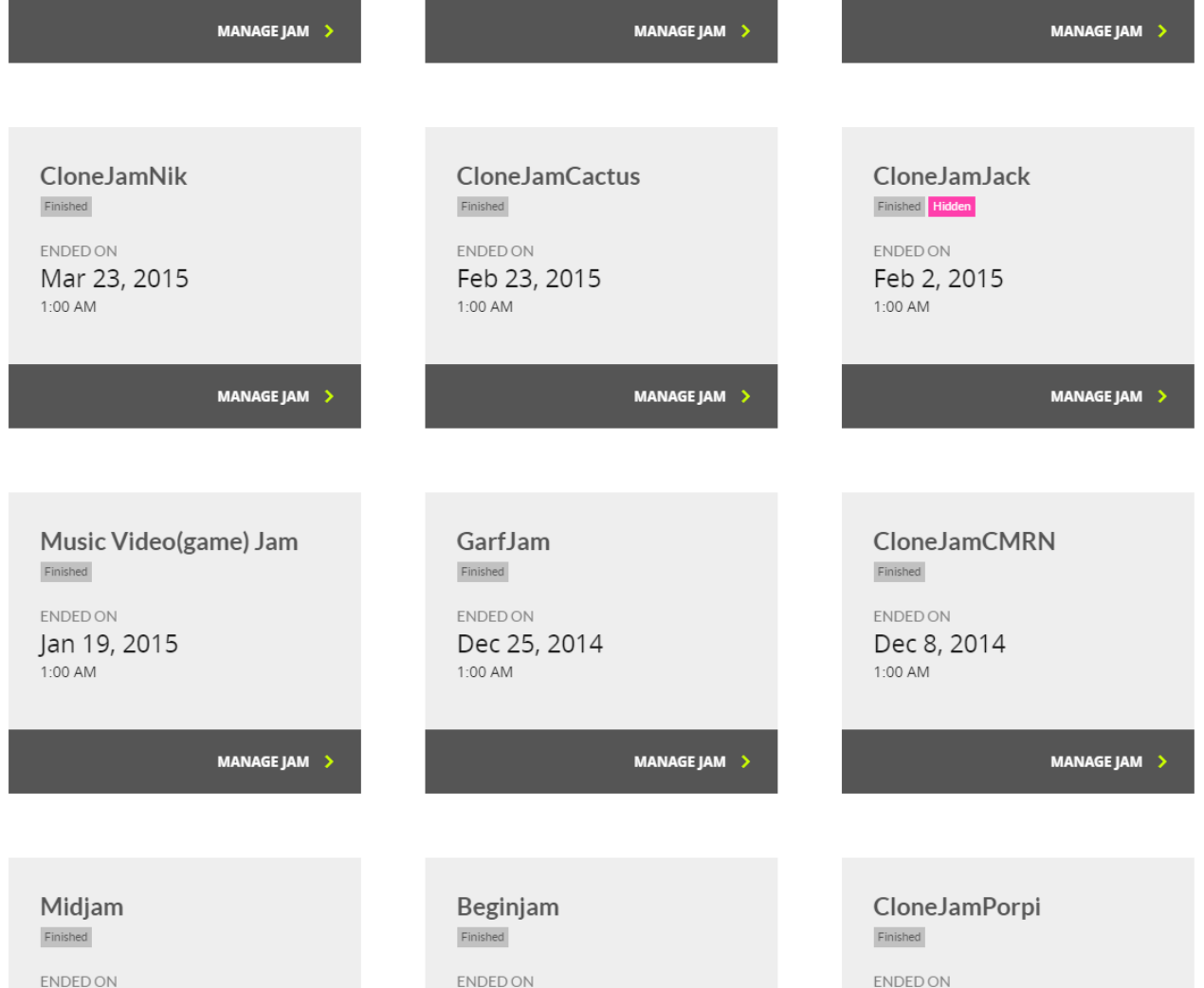Click the Finished badge under CloneJamNik
The image size is (1204, 988).
tap(66, 207)
